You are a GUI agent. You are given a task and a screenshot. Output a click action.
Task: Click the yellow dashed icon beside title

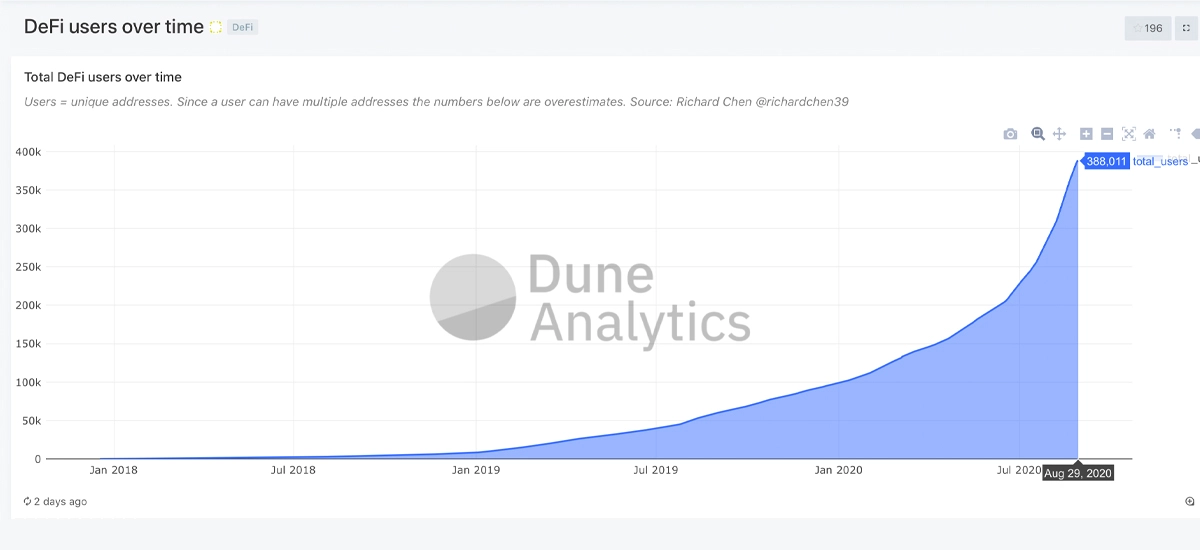(x=215, y=28)
